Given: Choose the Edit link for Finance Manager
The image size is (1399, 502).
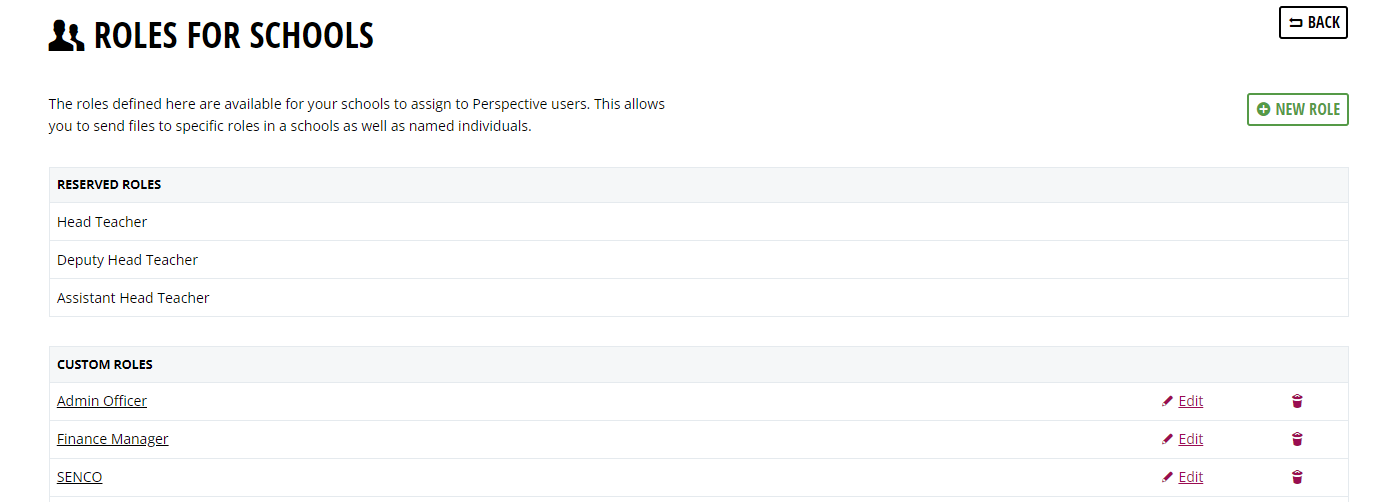Looking at the screenshot, I should [1190, 439].
